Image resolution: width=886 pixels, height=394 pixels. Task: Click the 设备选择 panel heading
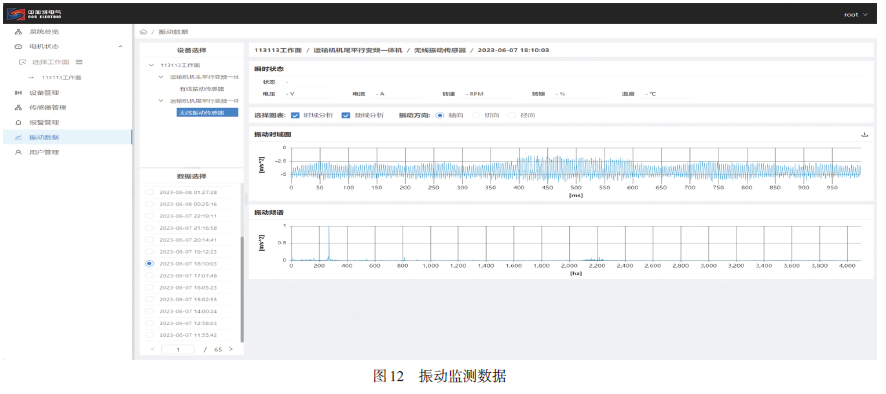click(191, 50)
